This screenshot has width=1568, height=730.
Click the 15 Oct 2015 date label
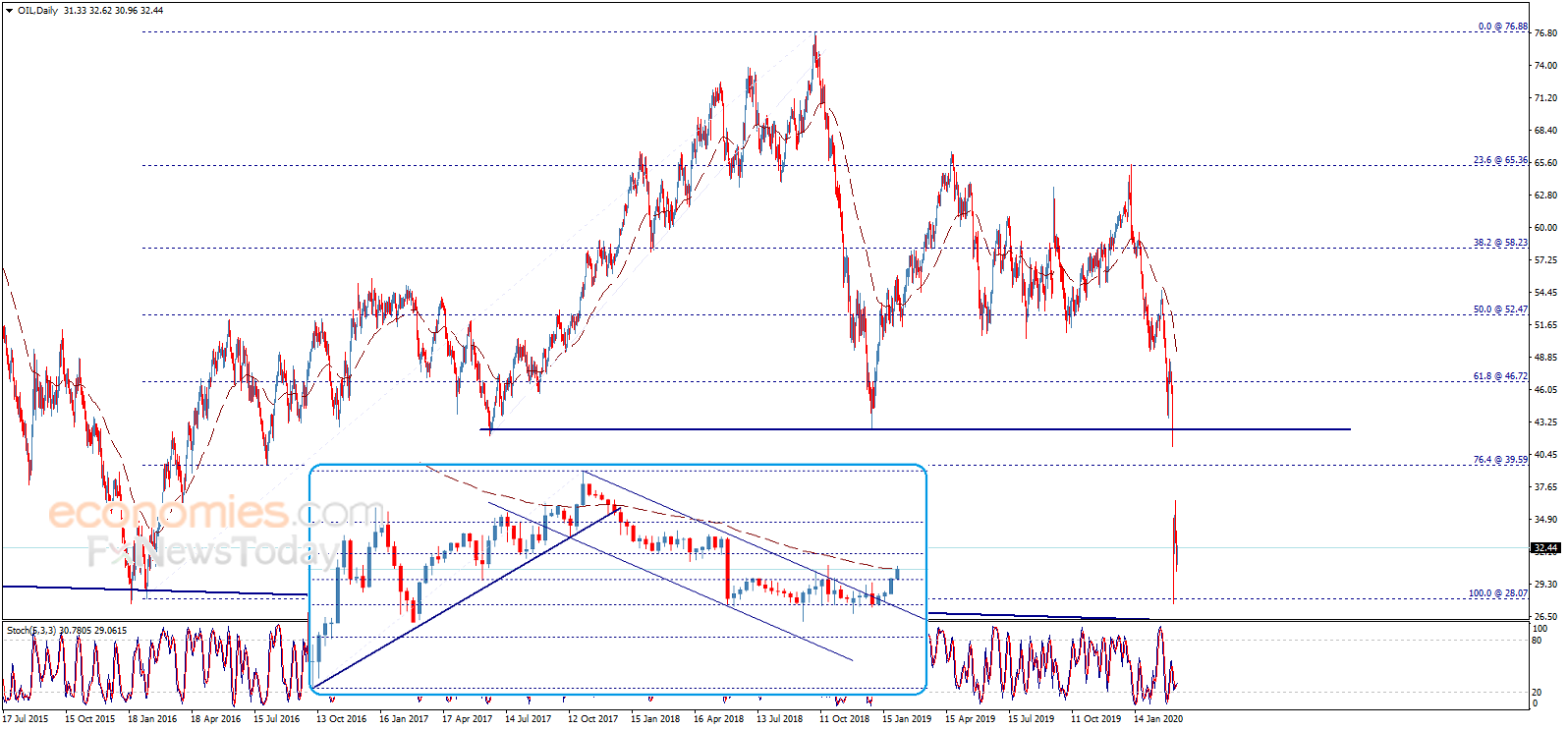tap(89, 719)
